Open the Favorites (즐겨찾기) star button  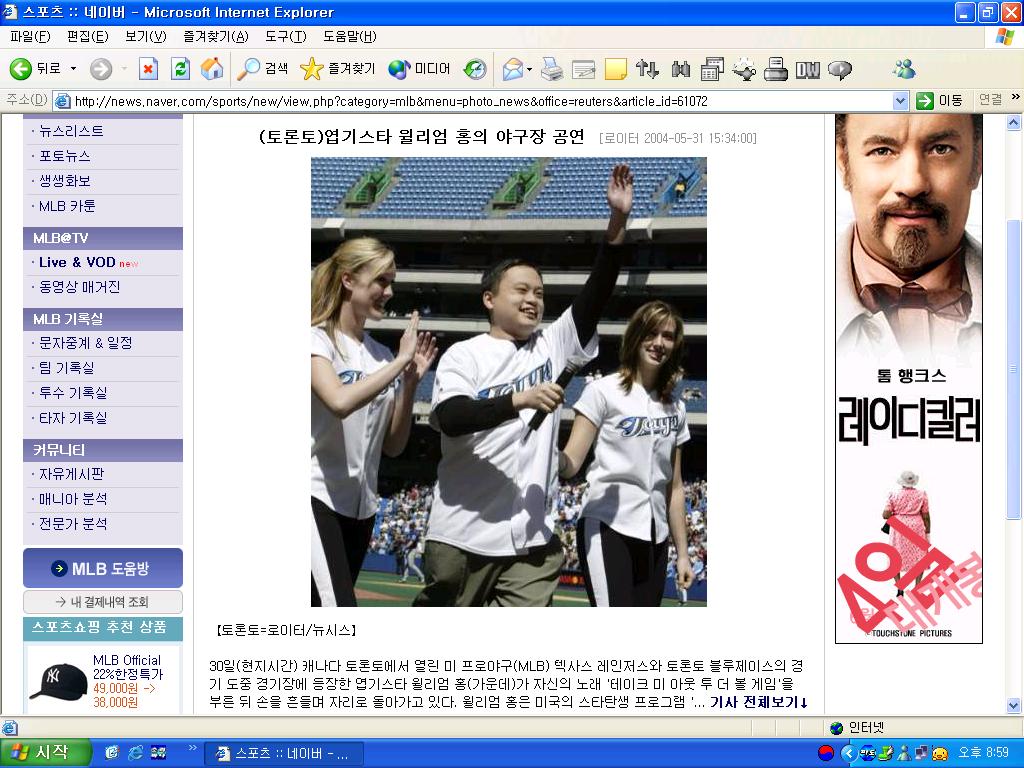pos(337,69)
